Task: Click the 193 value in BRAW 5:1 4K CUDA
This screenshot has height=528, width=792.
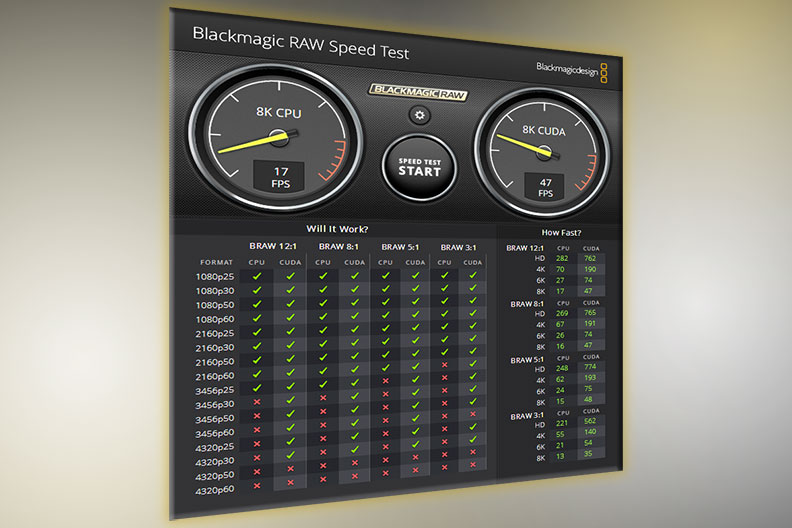Action: tap(590, 377)
